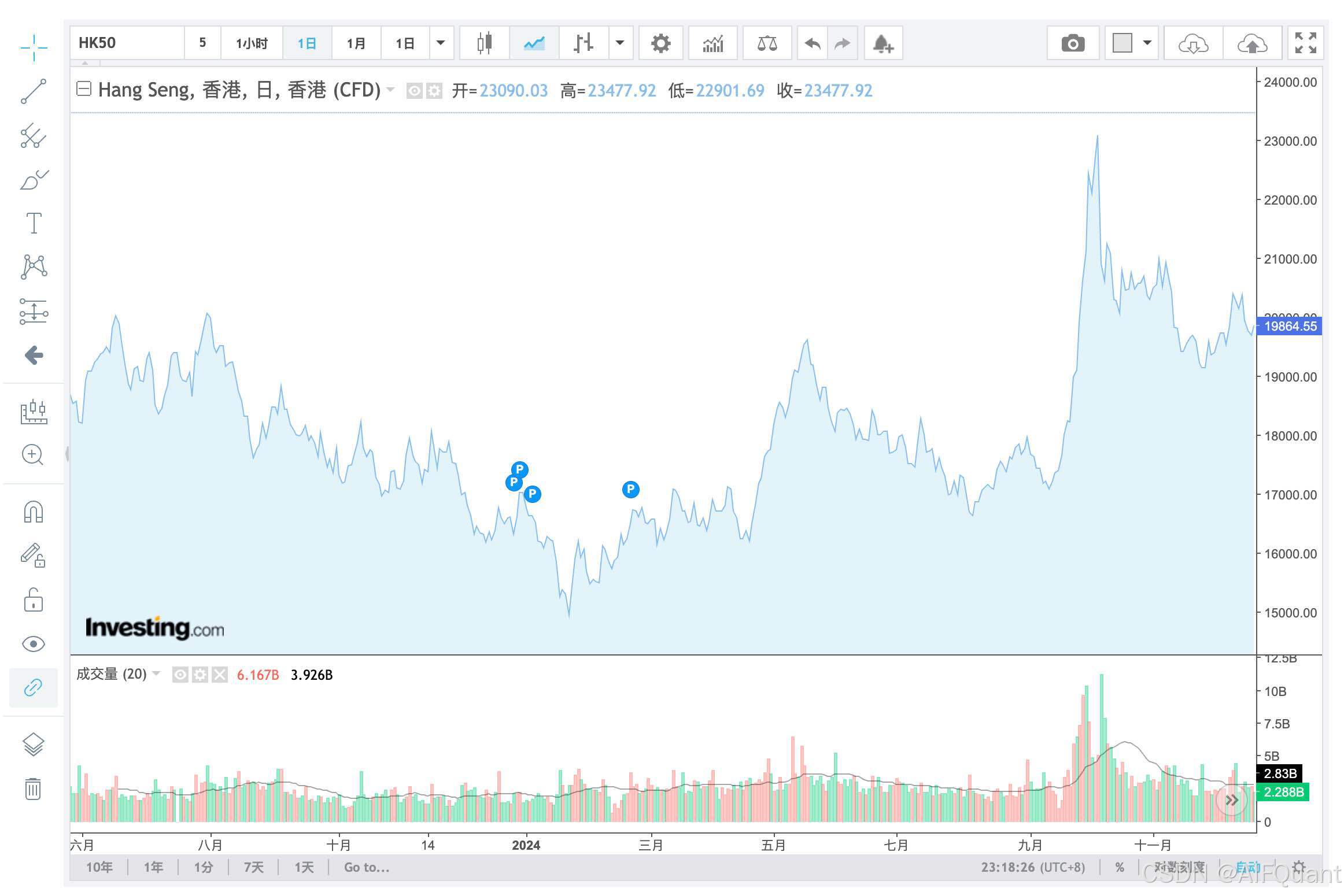
Task: Open the chart style dropdown arrow
Action: tap(620, 43)
